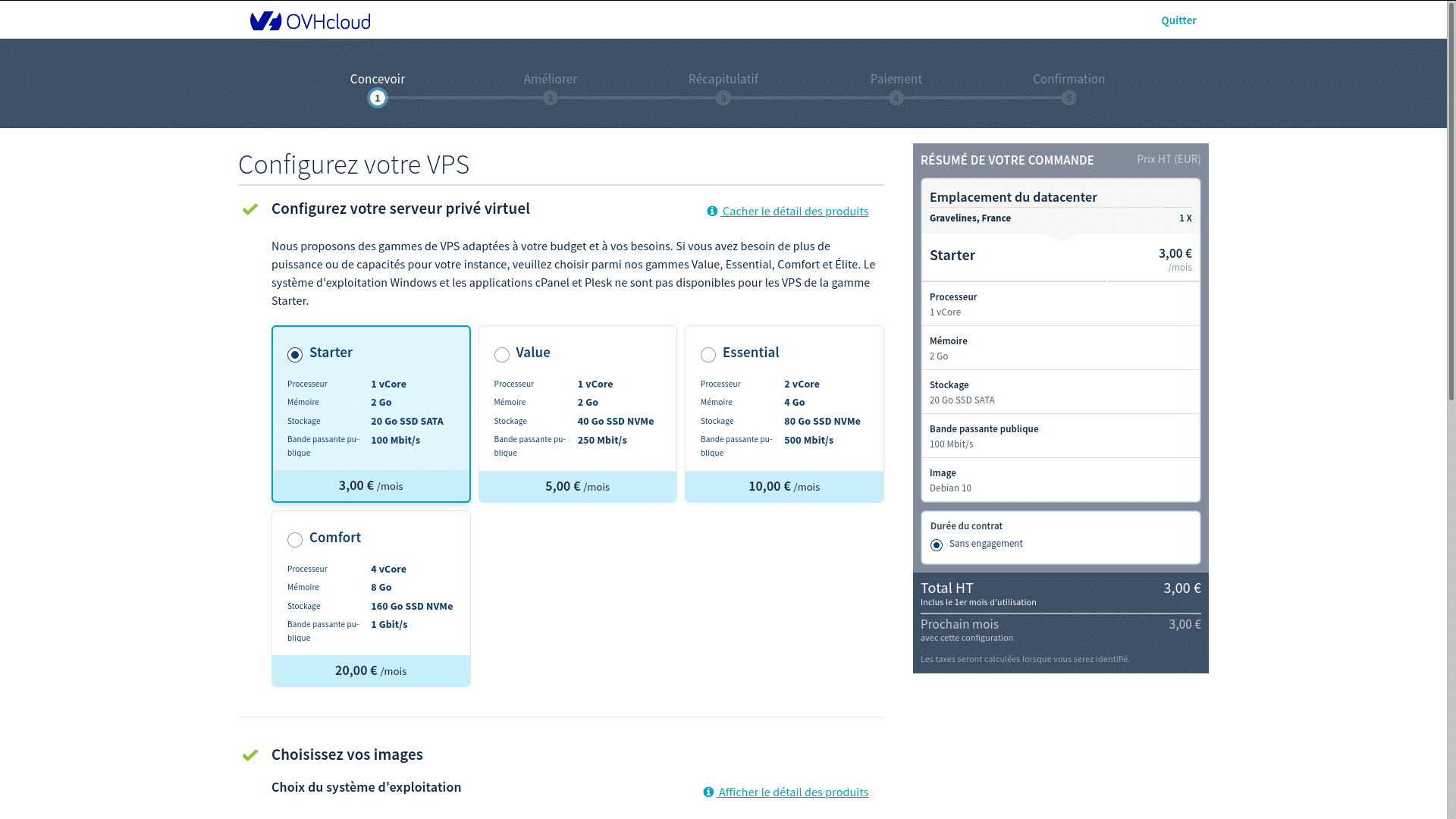This screenshot has width=1456, height=819.
Task: Click Afficher le détail des produits link
Action: point(793,792)
